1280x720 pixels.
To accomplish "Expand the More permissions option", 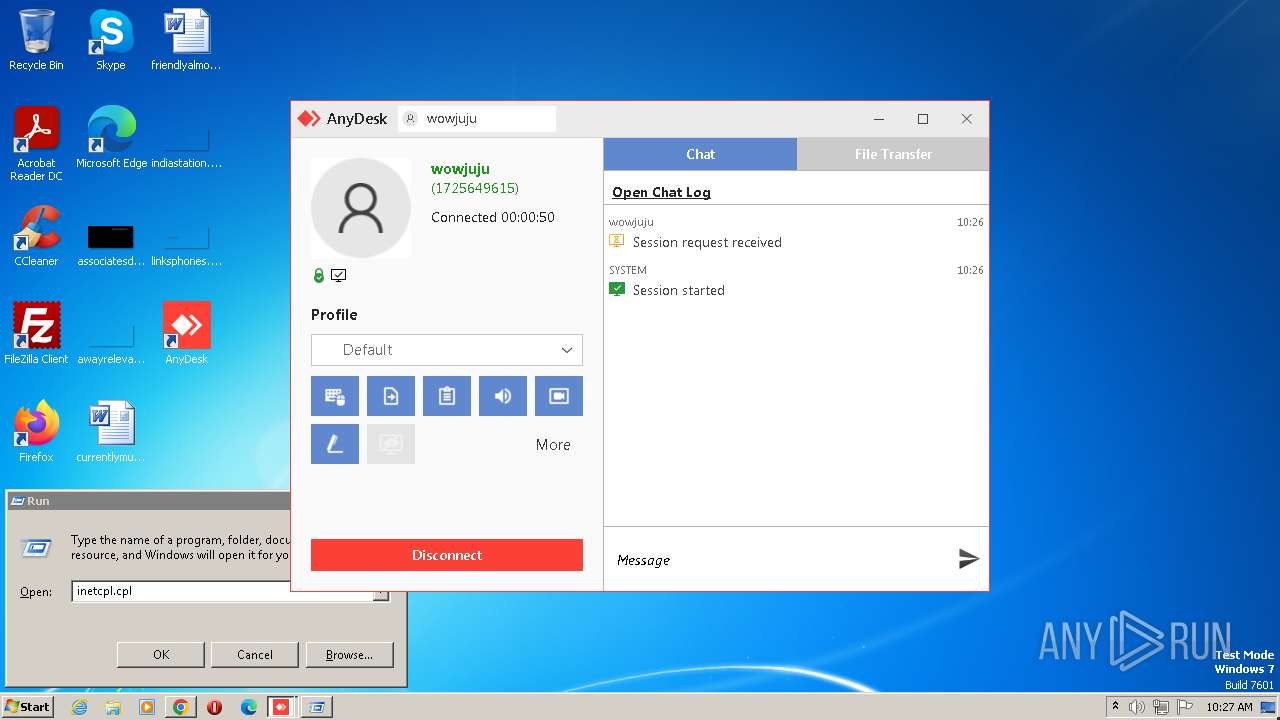I will [553, 445].
